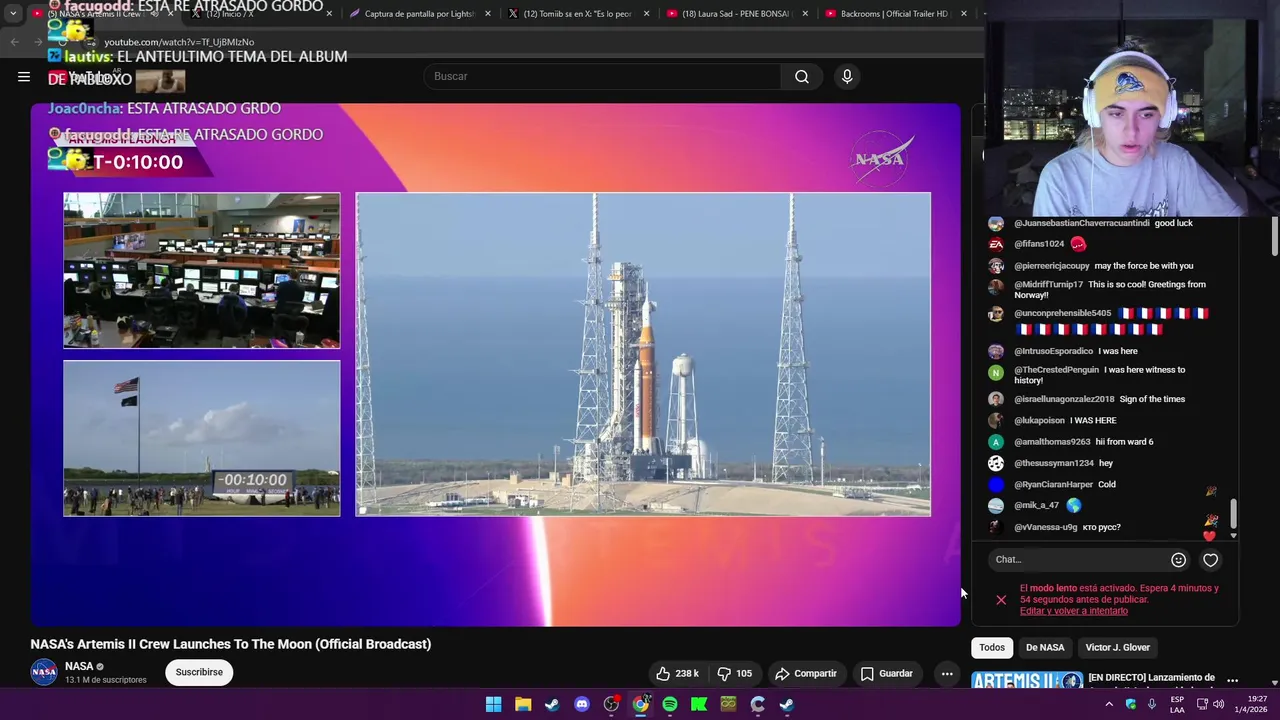Subscribe with the Suscribirse button
The width and height of the screenshot is (1280, 720).
coord(199,672)
